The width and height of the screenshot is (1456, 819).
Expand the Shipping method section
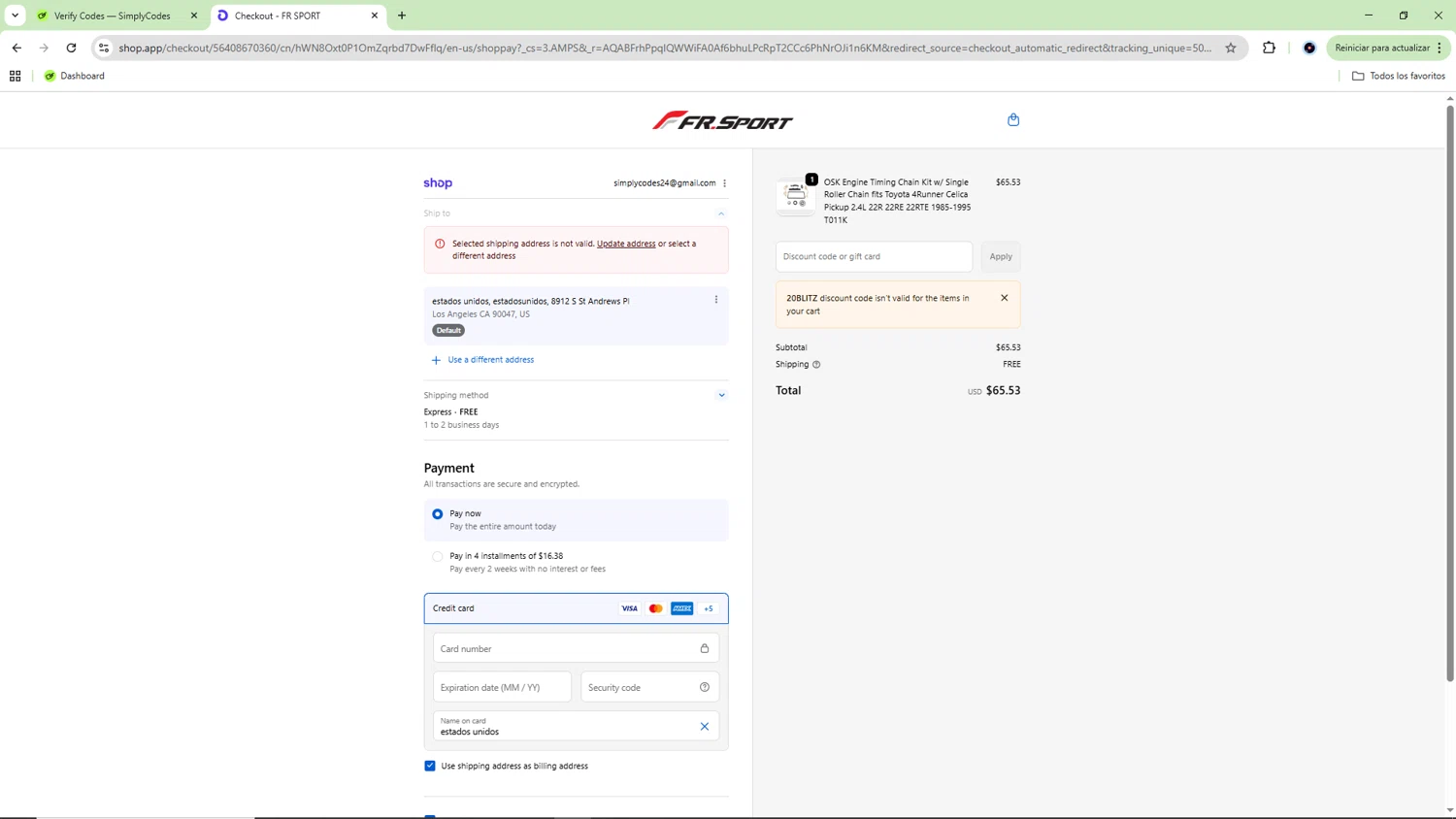click(721, 395)
